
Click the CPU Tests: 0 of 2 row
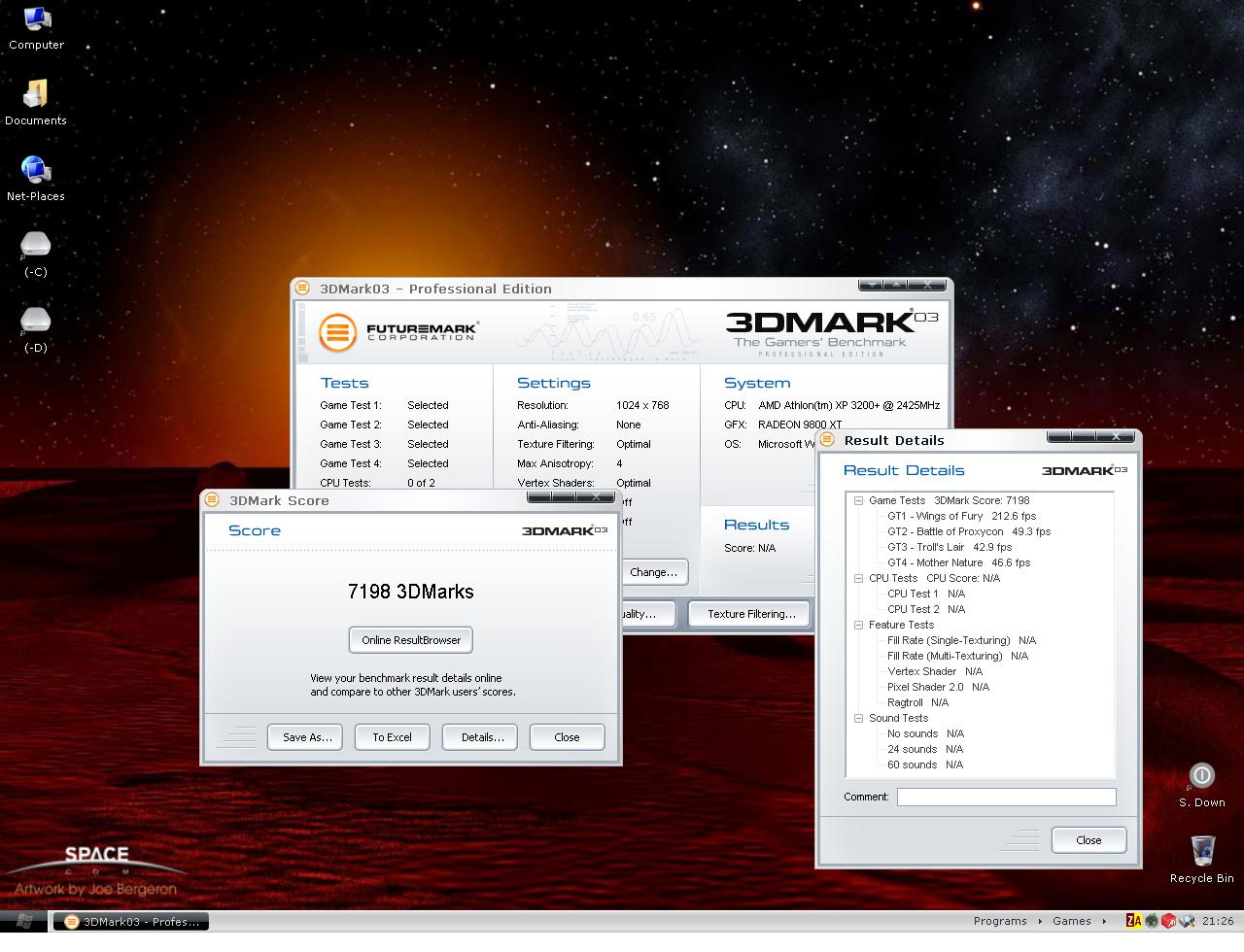coord(377,483)
